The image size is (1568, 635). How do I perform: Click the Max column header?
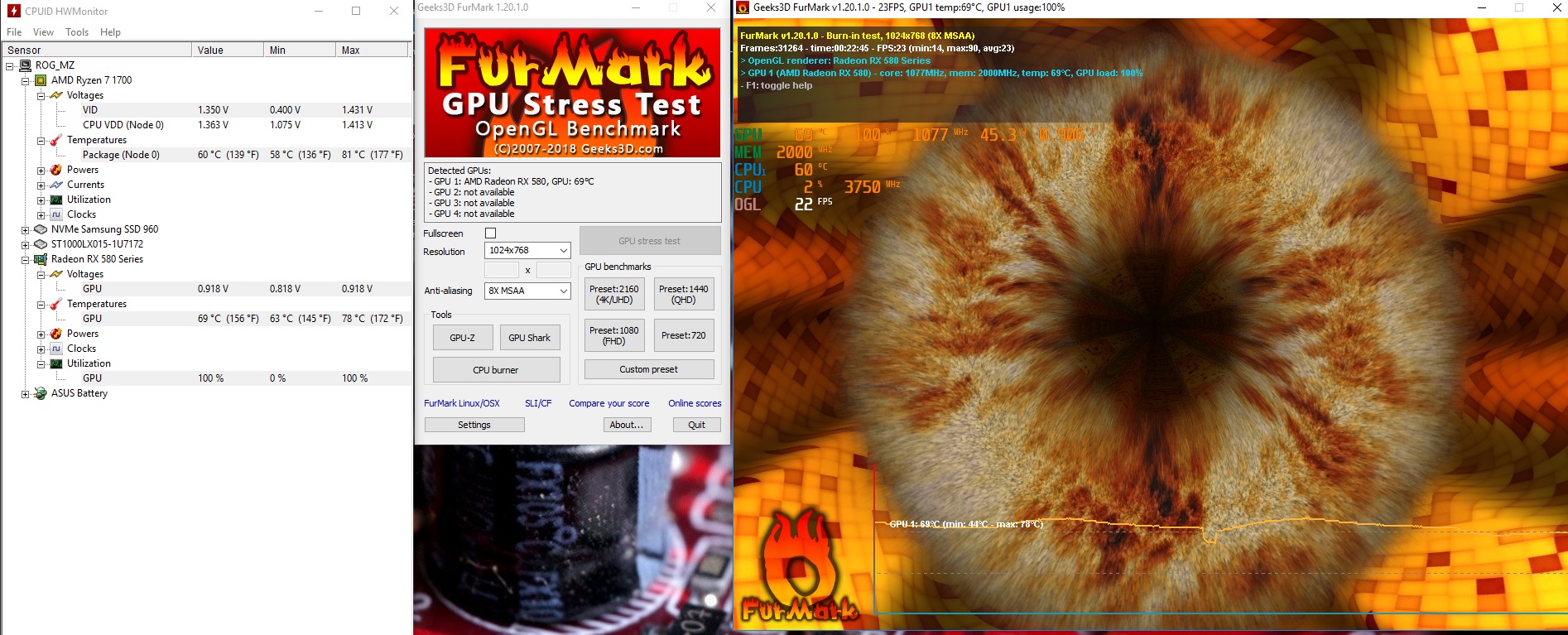pyautogui.click(x=373, y=50)
